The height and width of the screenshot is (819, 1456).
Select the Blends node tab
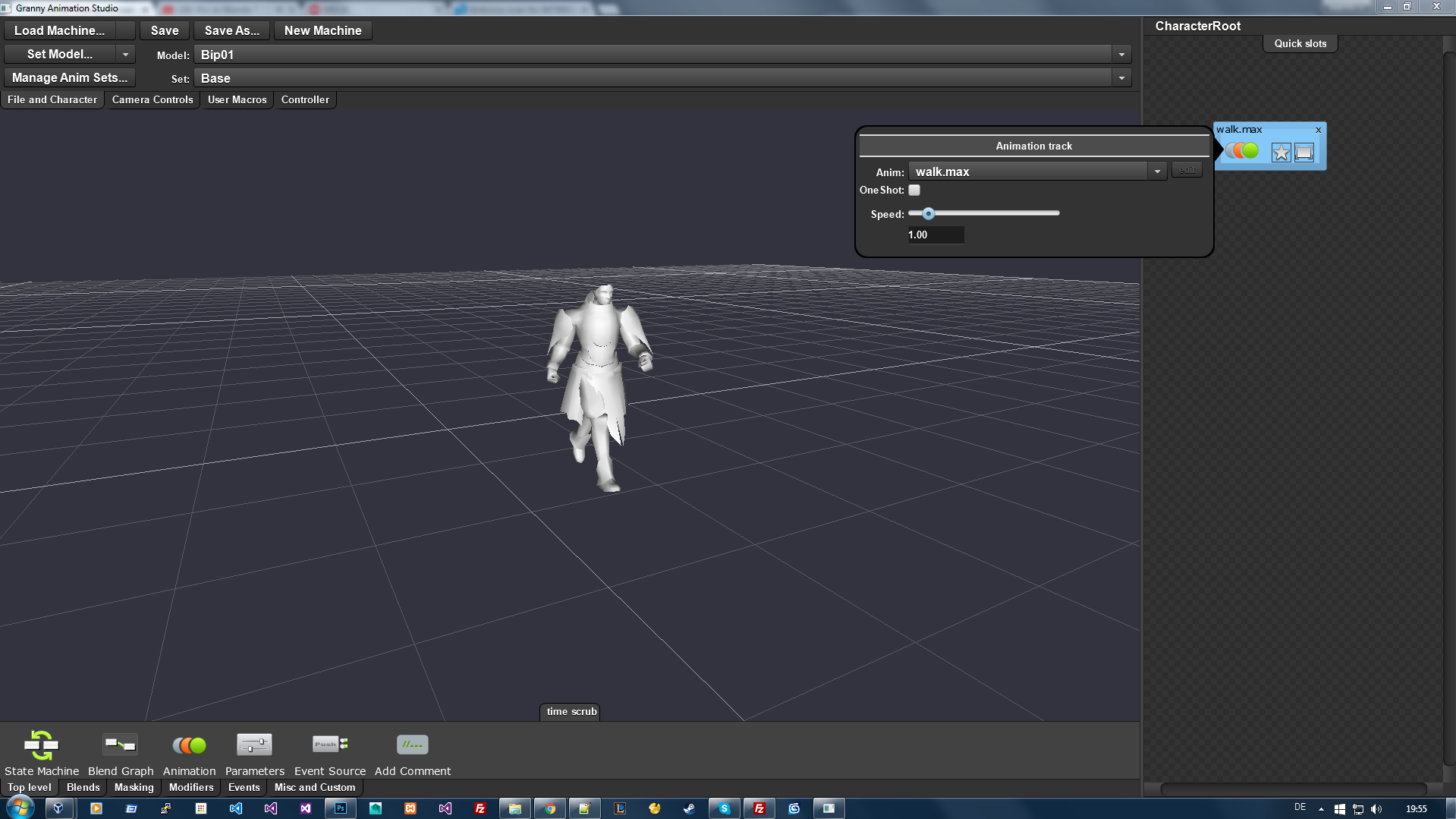coord(83,787)
